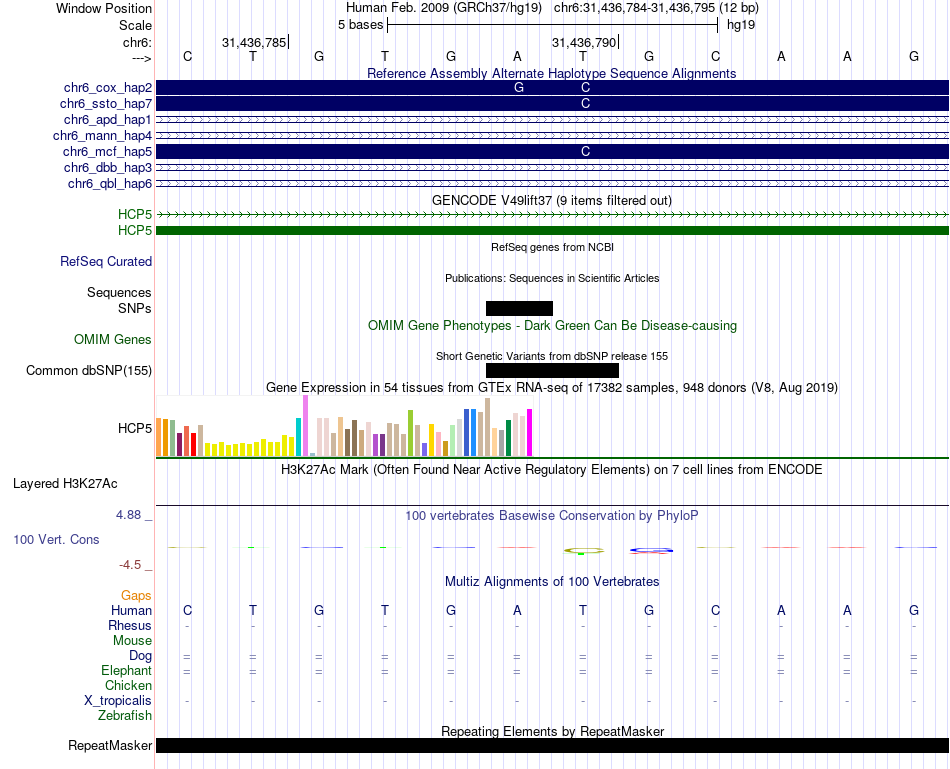950x769 pixels.
Task: Click the Chicken species label
Action: [128, 685]
